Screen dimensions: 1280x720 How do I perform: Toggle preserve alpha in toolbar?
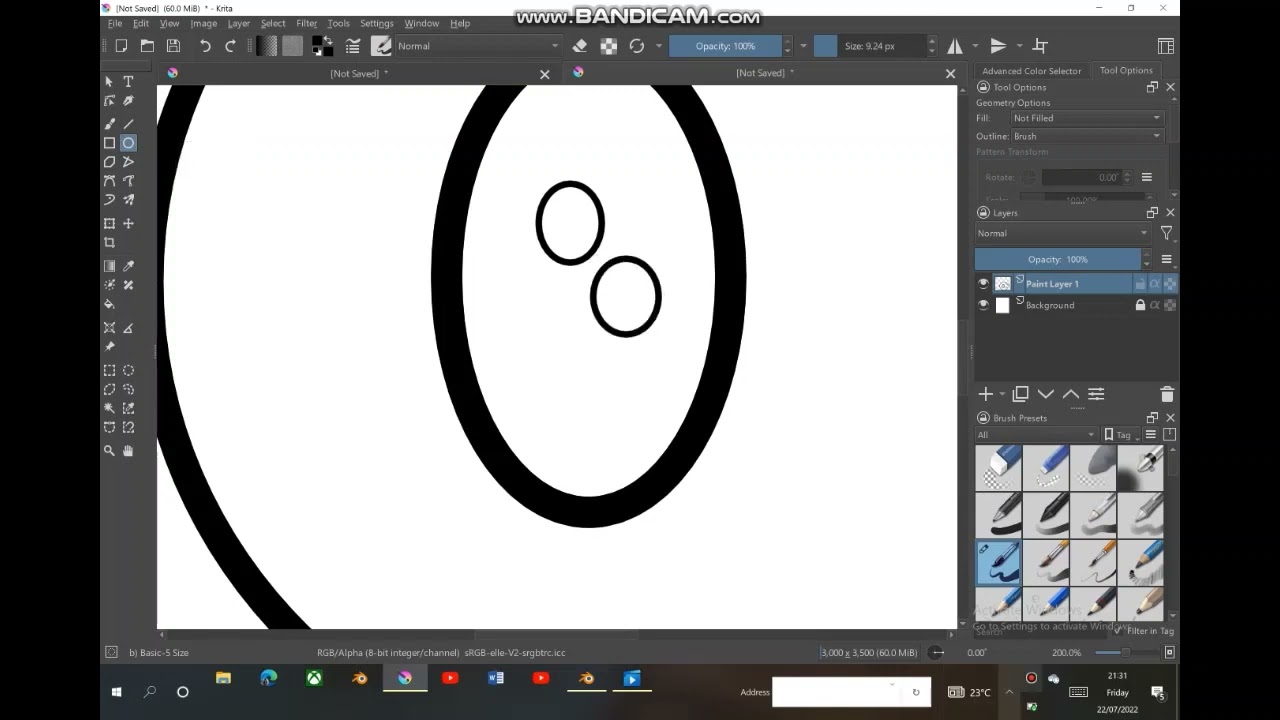tap(608, 46)
